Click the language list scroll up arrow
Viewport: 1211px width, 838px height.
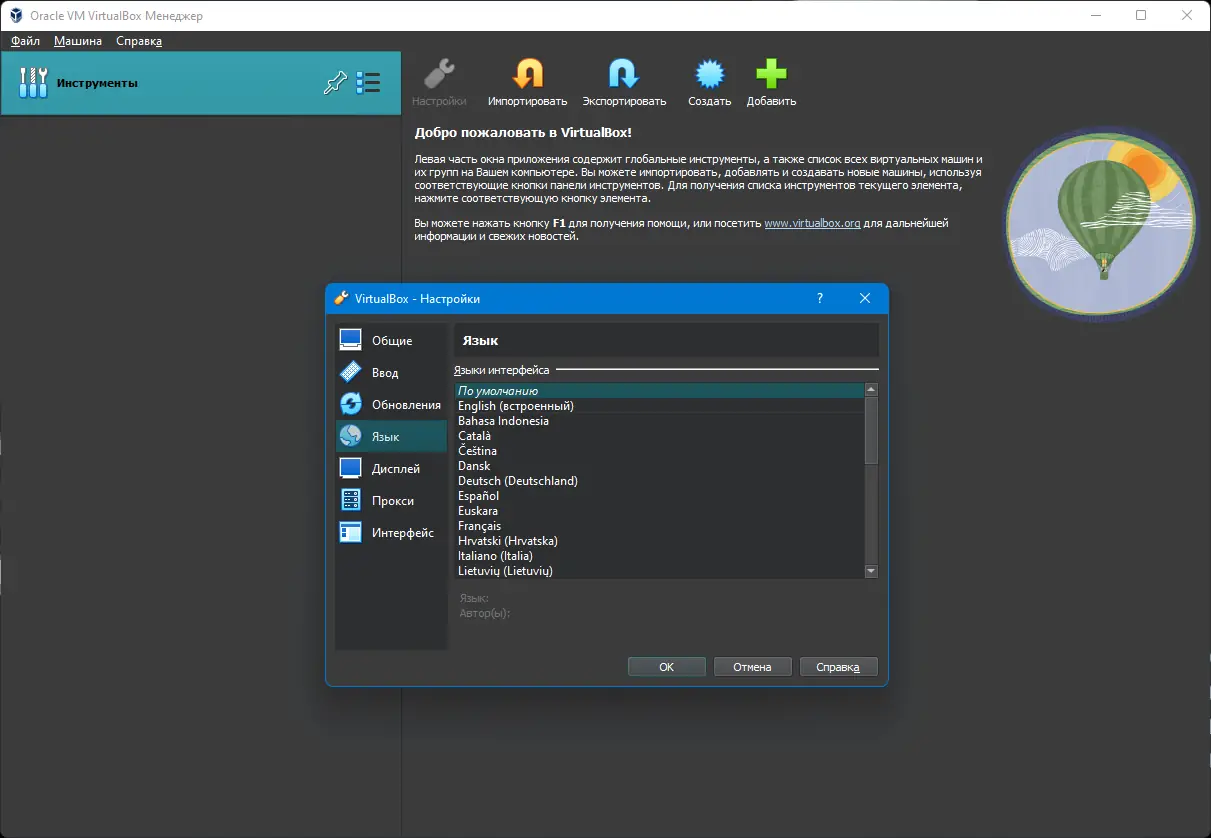click(x=871, y=390)
